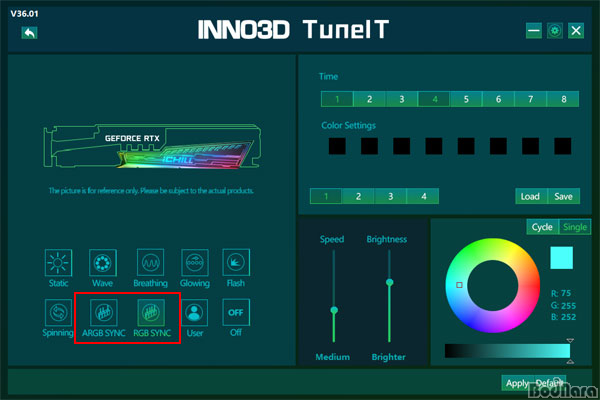This screenshot has width=600, height=400.
Task: Apply the lighting changes
Action: click(x=517, y=383)
